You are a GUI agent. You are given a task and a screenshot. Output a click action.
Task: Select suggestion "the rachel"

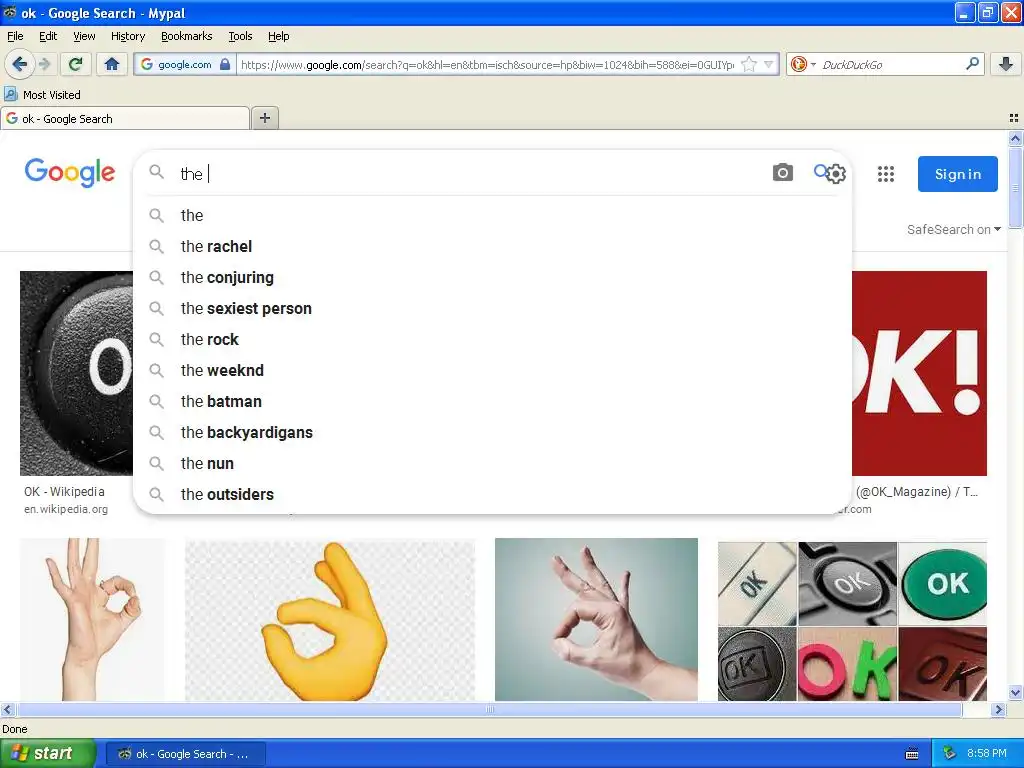pyautogui.click(x=492, y=246)
